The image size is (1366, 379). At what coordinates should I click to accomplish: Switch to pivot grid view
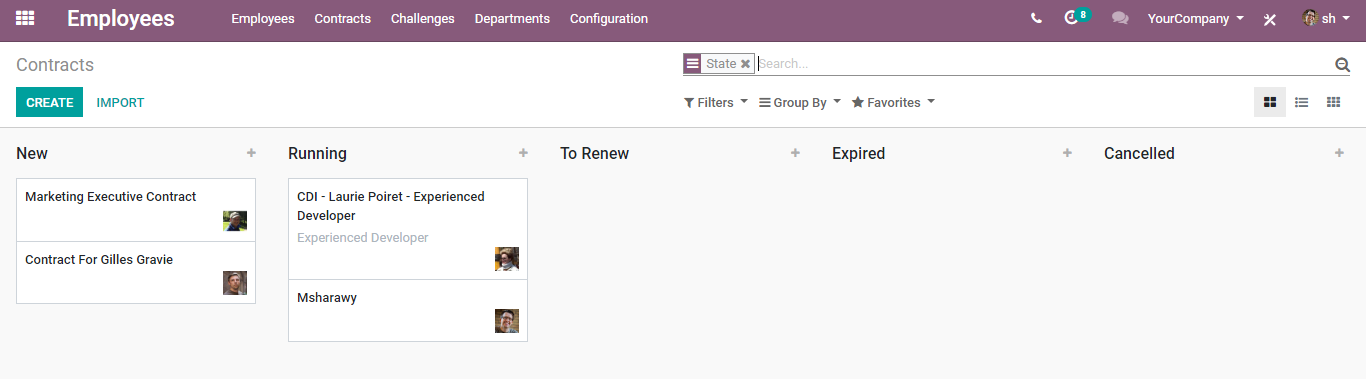coord(1333,102)
